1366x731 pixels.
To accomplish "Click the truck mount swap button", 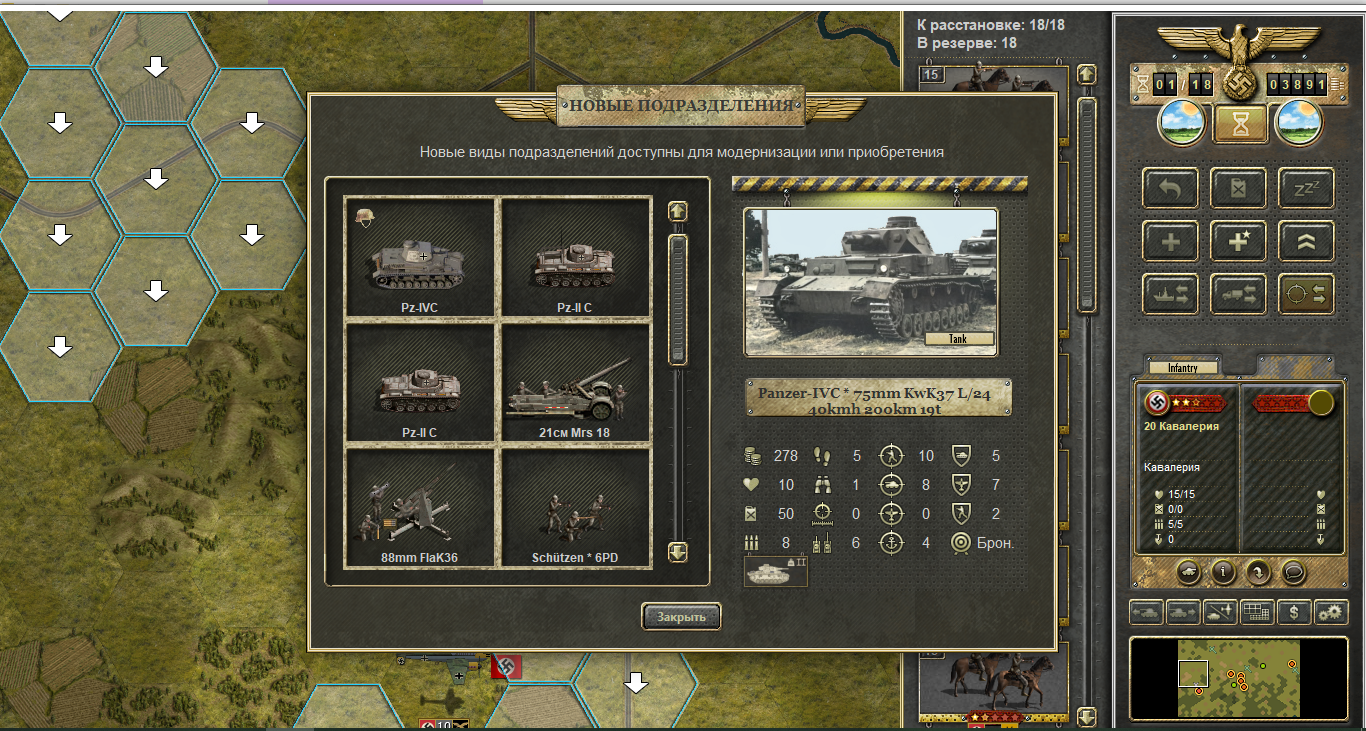I will [1238, 293].
